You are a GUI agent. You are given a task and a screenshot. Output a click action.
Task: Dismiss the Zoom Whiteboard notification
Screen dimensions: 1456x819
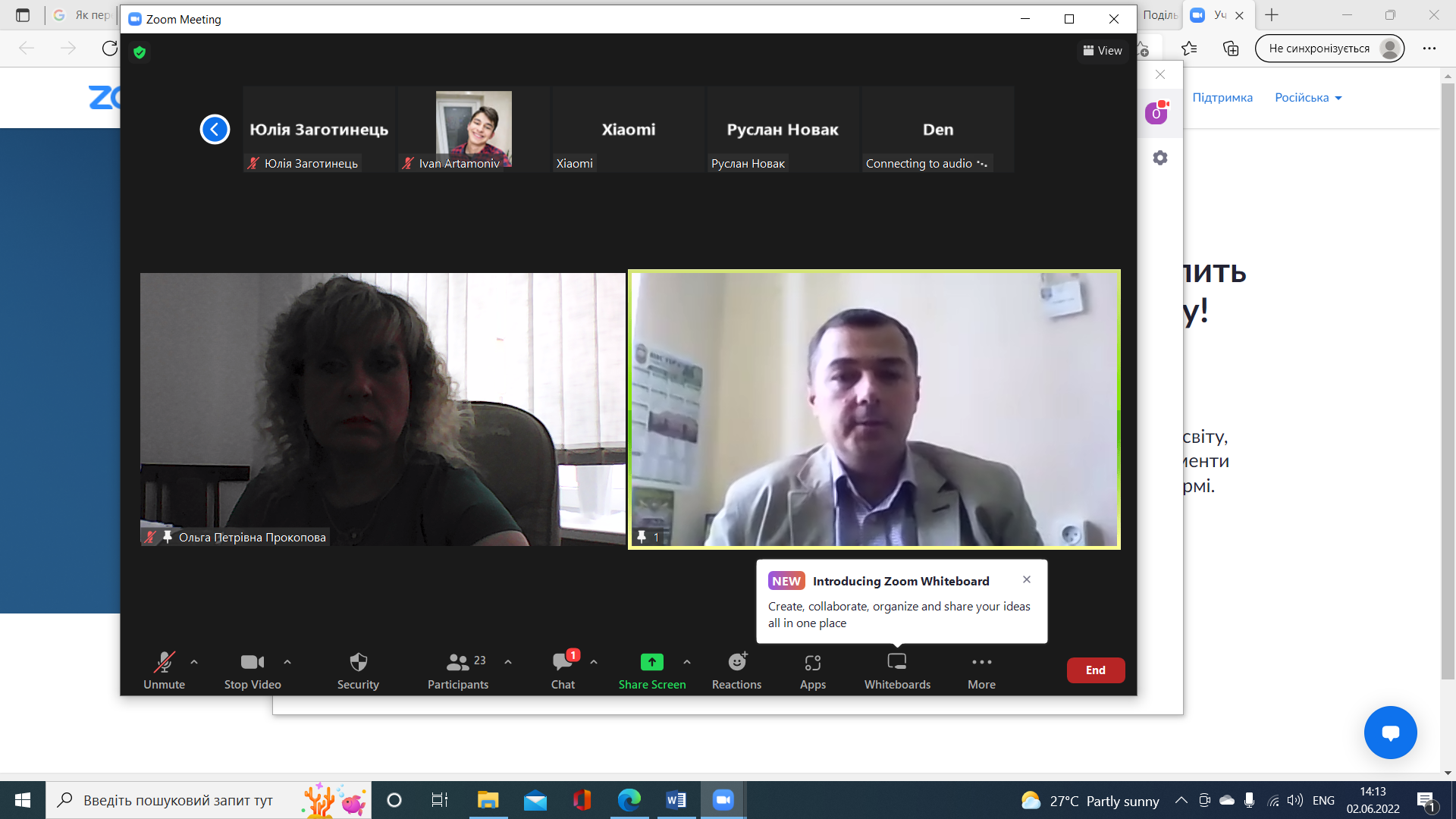pos(1027,579)
